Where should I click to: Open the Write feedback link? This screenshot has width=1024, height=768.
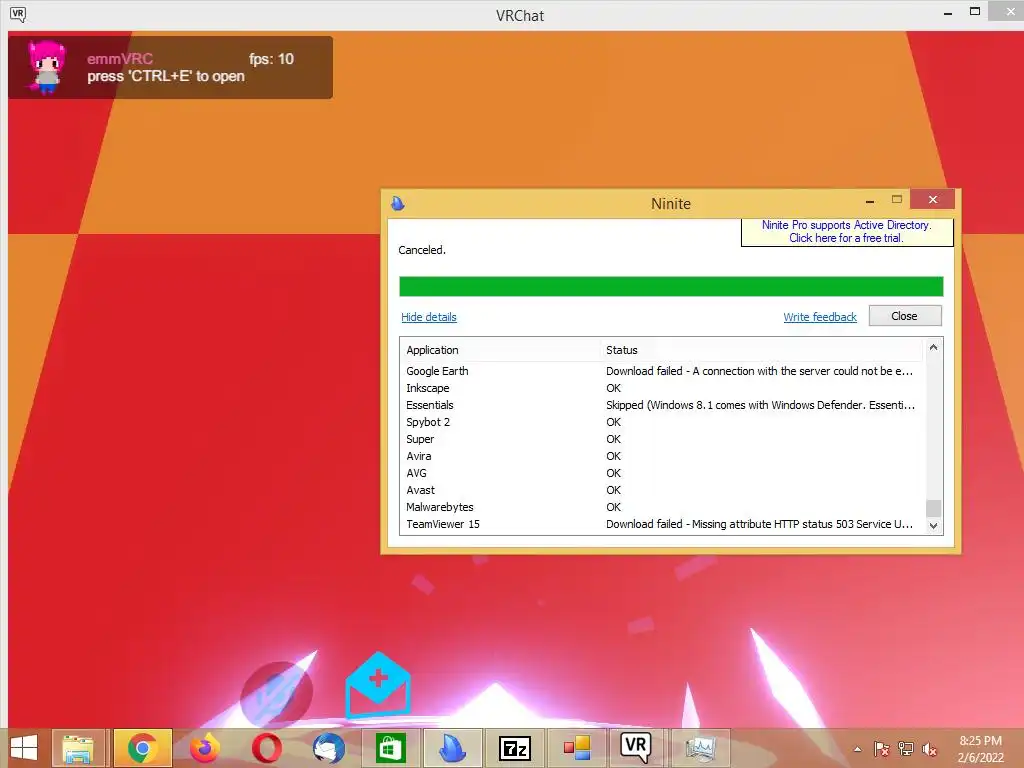(x=820, y=317)
